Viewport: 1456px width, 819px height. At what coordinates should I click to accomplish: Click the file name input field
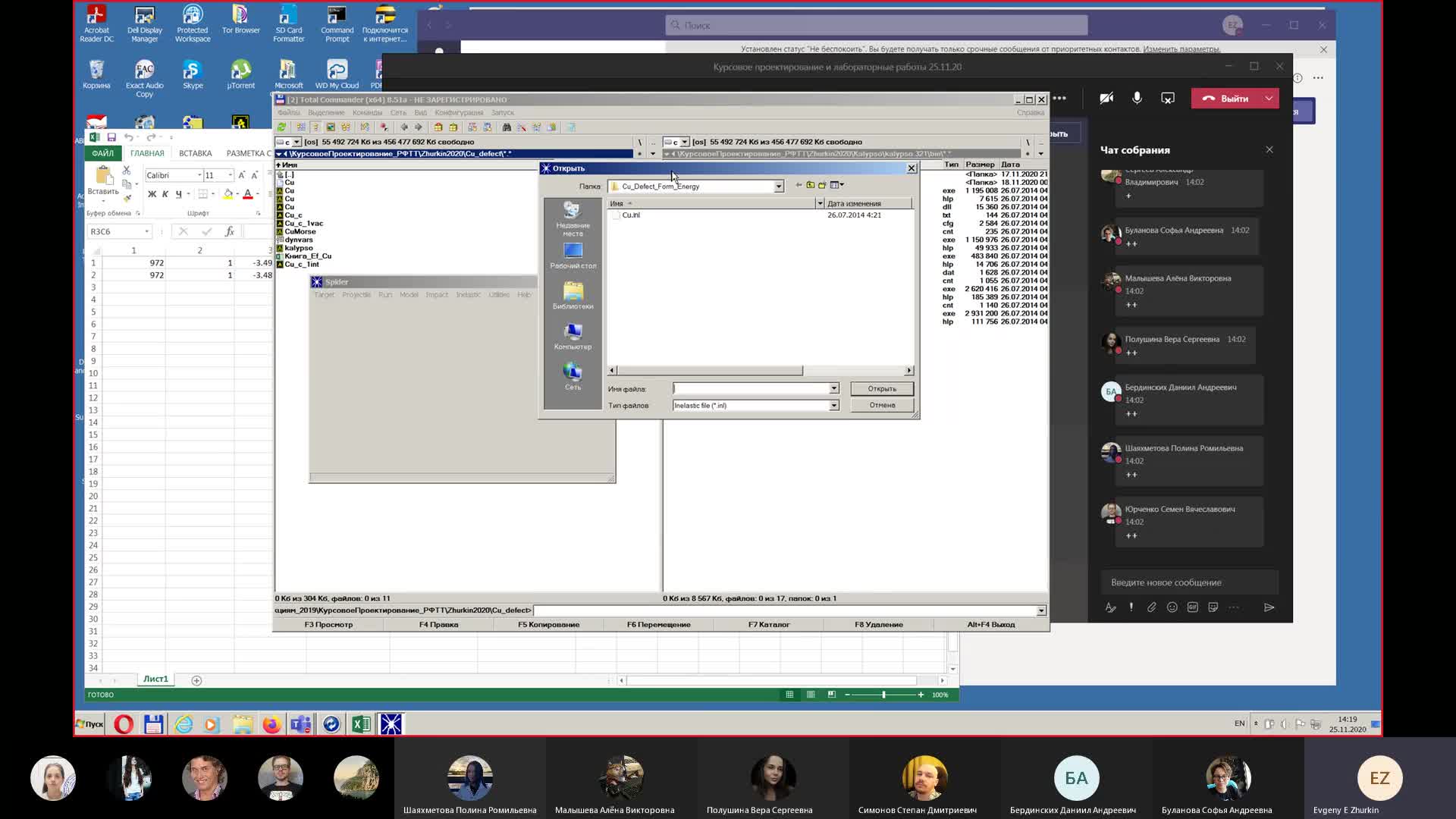point(751,388)
